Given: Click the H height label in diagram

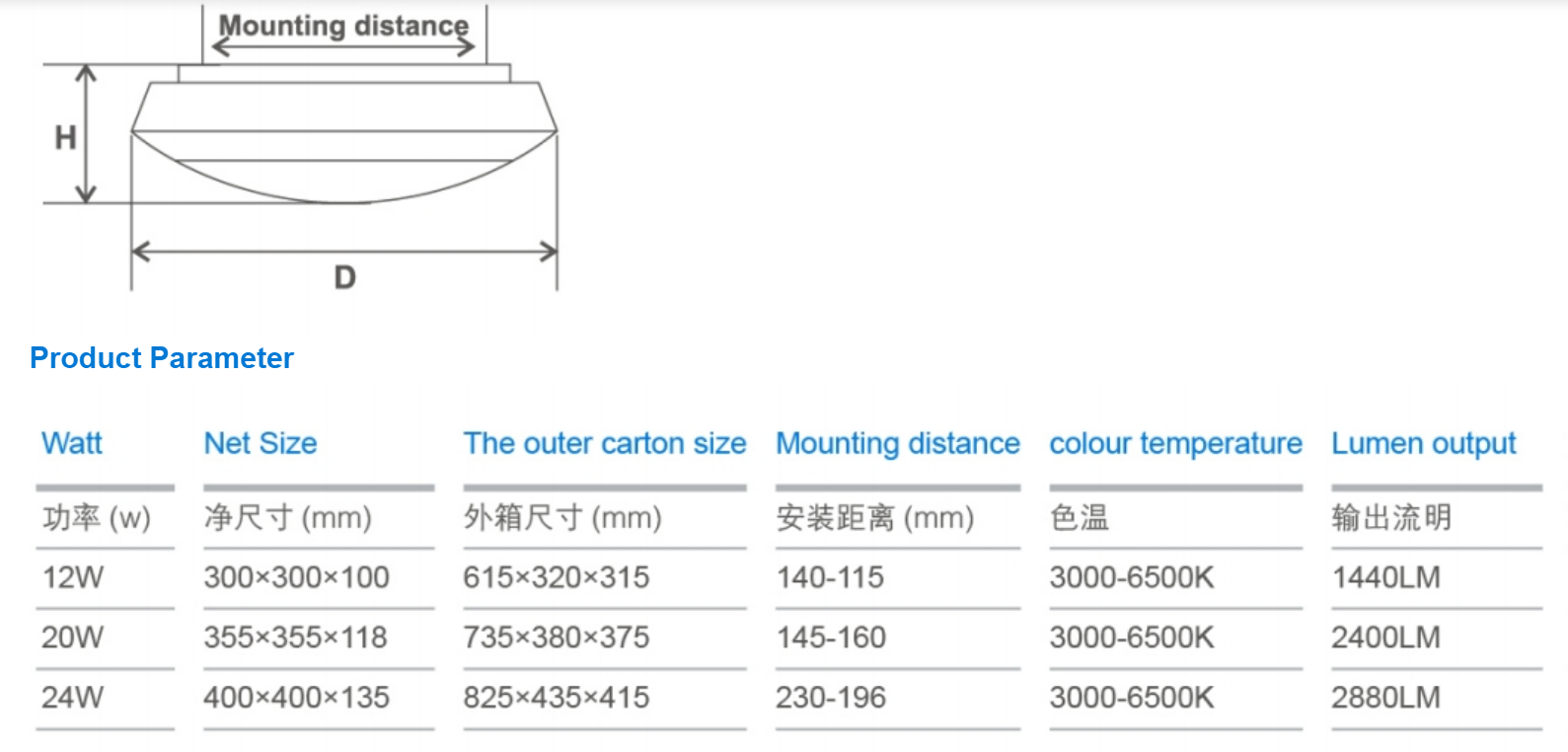Looking at the screenshot, I should click(x=65, y=137).
